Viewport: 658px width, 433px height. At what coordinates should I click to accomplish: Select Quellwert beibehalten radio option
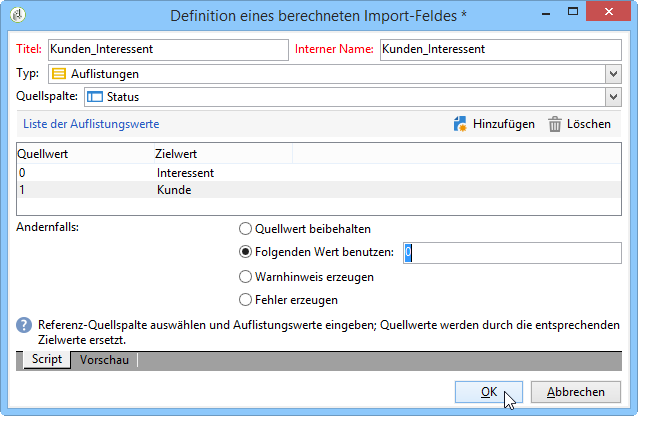pos(245,229)
